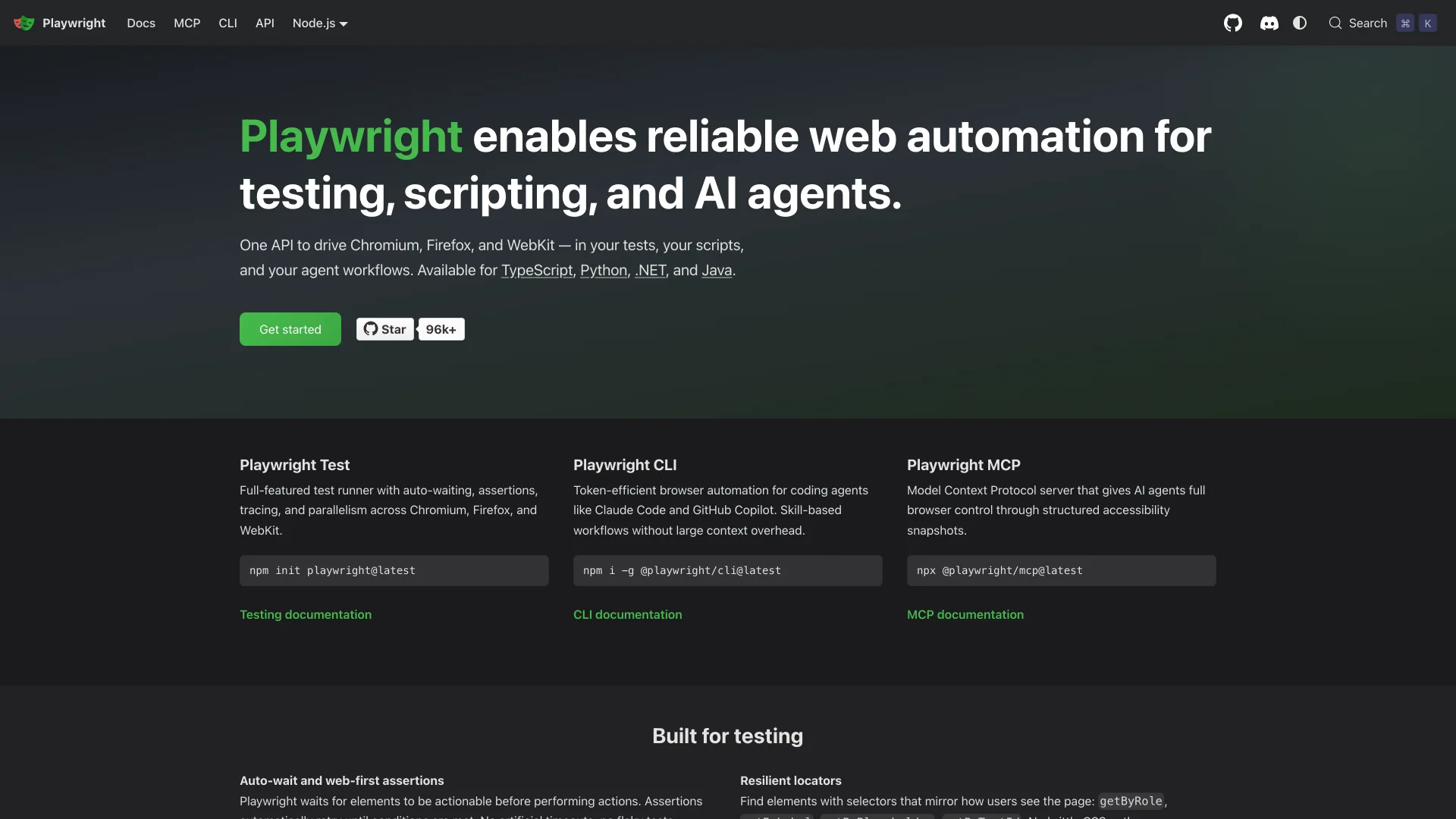Open the 96k+ stargazers count
Image resolution: width=1456 pixels, height=819 pixels.
(x=441, y=329)
